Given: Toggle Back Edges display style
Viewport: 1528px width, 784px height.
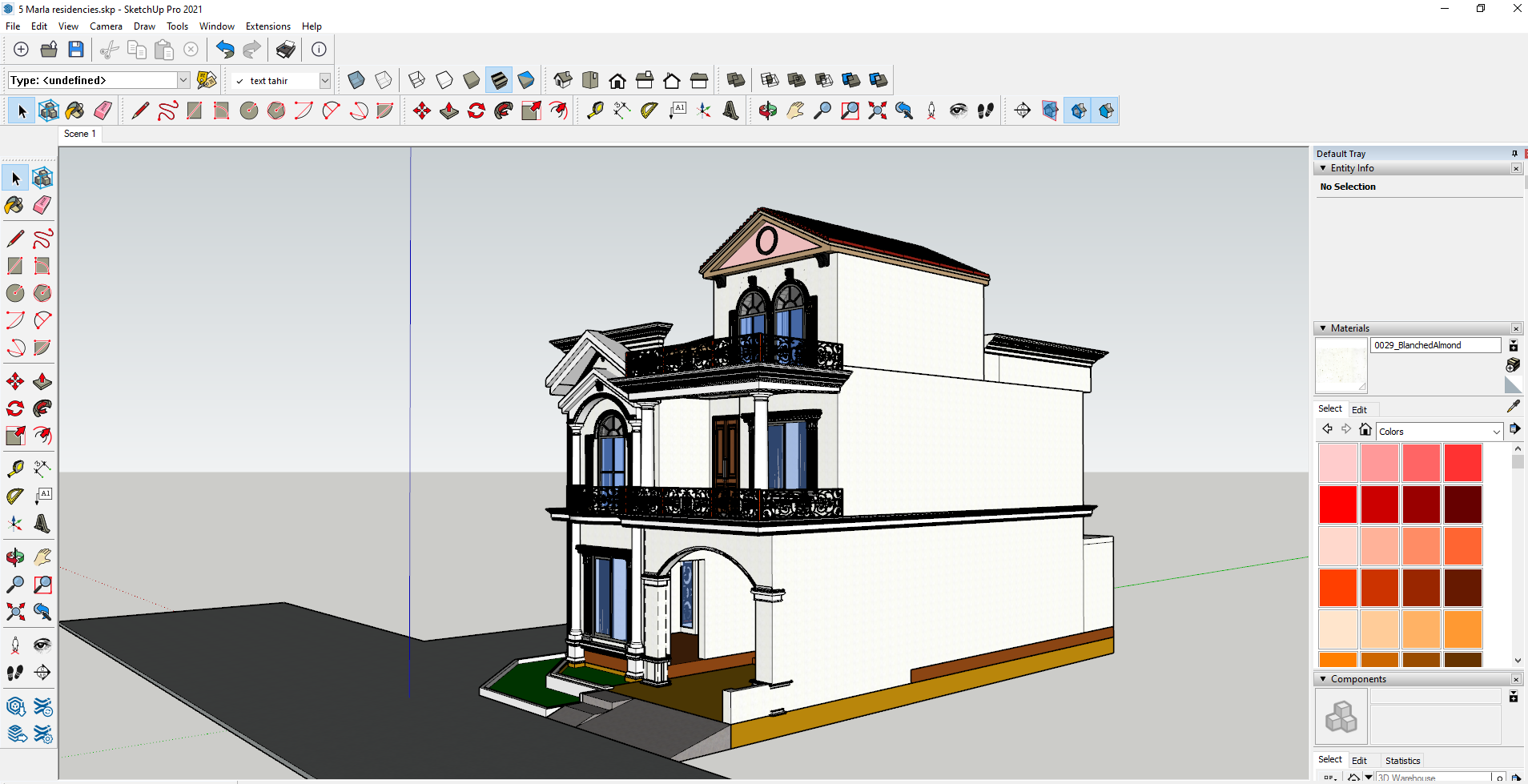Looking at the screenshot, I should 384,80.
